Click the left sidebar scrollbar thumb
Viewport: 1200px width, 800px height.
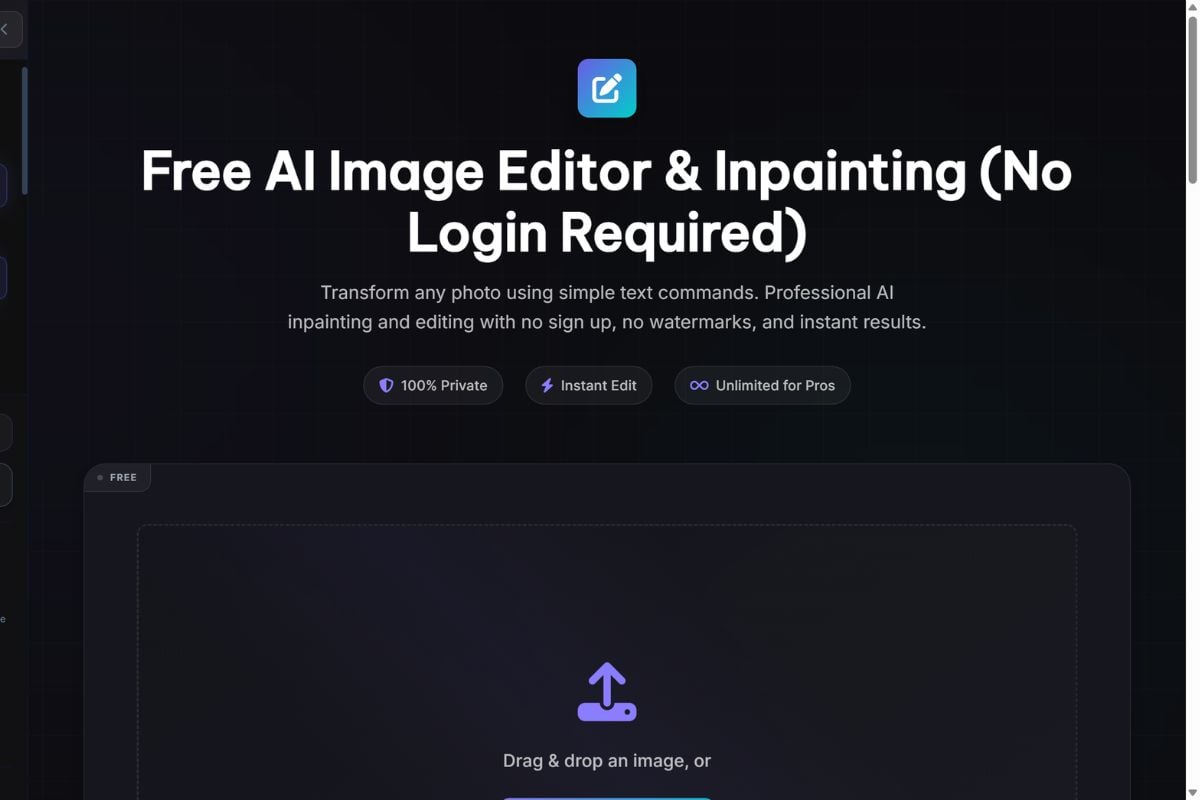pyautogui.click(x=25, y=130)
